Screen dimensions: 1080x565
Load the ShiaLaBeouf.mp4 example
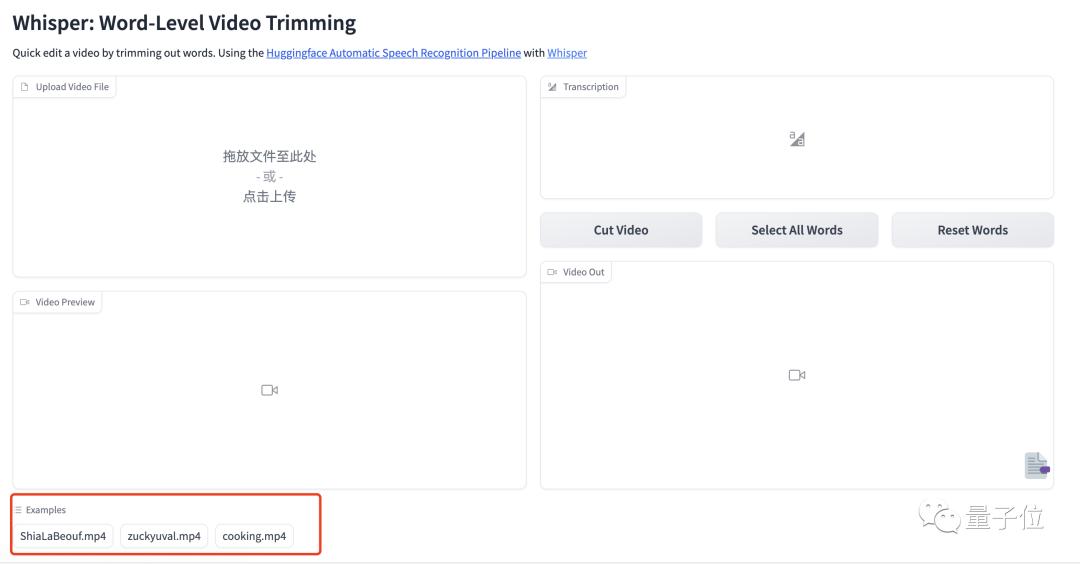(x=63, y=536)
